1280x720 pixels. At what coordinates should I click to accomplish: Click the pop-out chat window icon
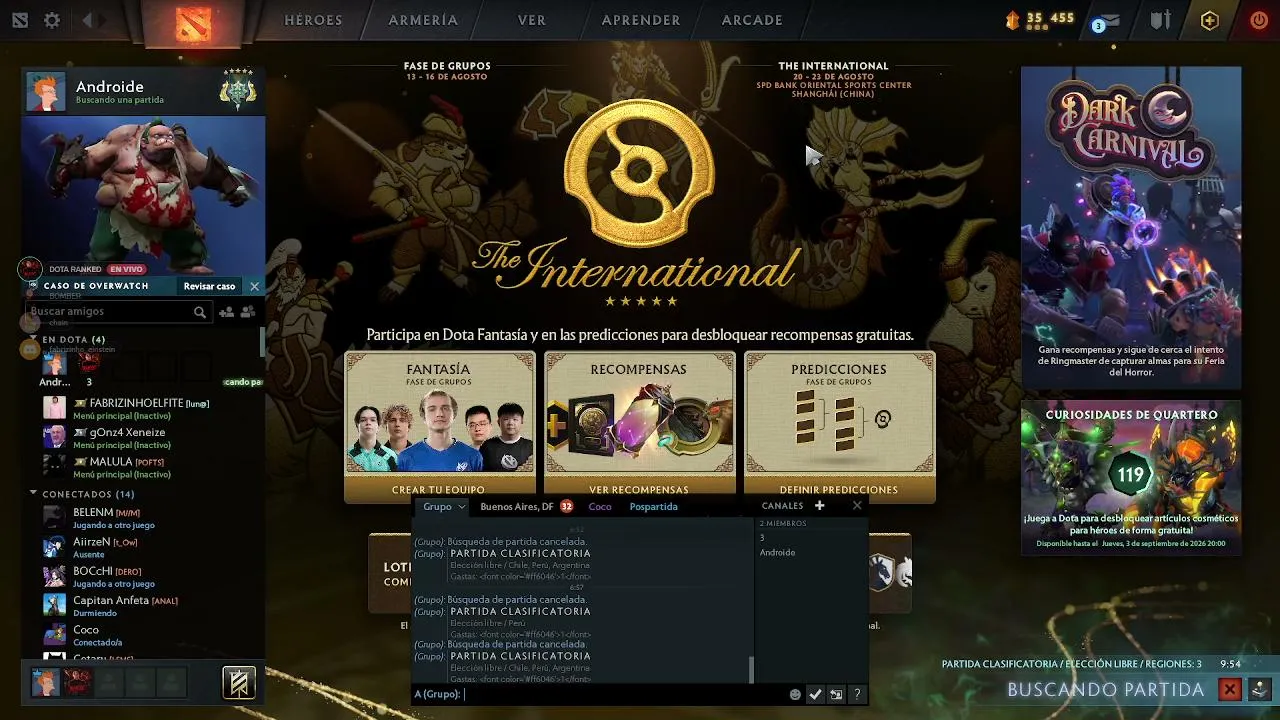836,694
